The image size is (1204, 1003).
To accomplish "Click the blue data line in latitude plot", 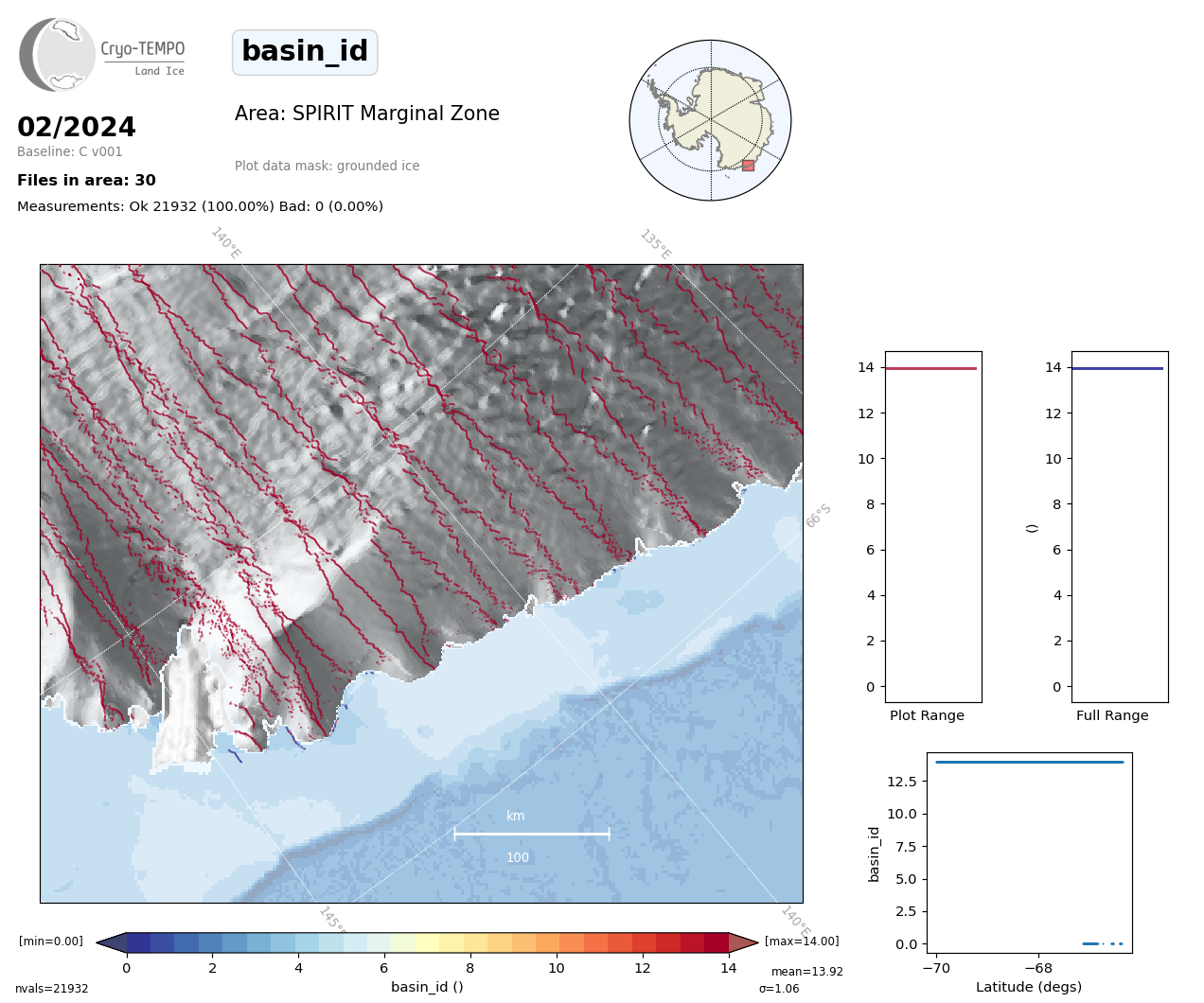I will coord(1030,762).
